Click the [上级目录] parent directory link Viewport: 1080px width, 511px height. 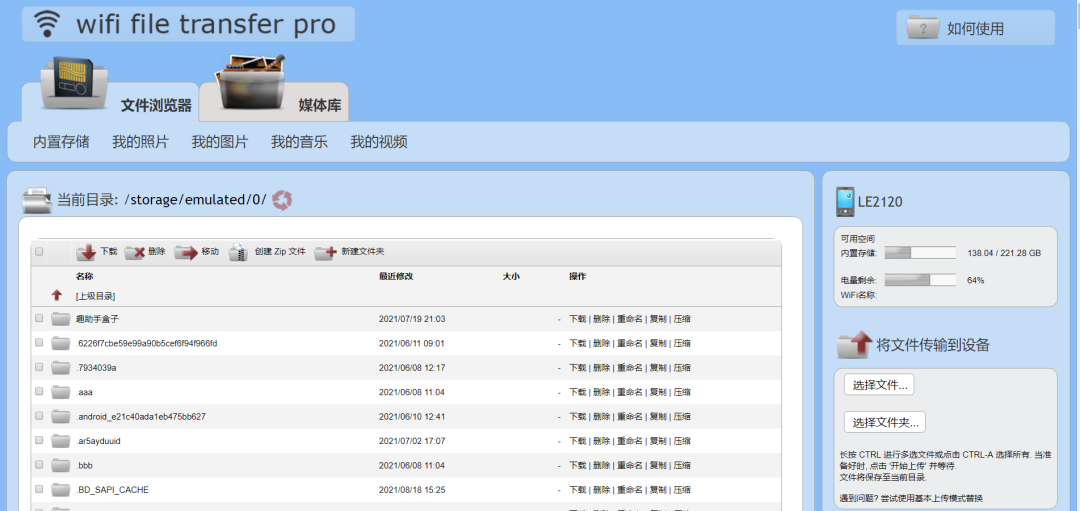95,296
